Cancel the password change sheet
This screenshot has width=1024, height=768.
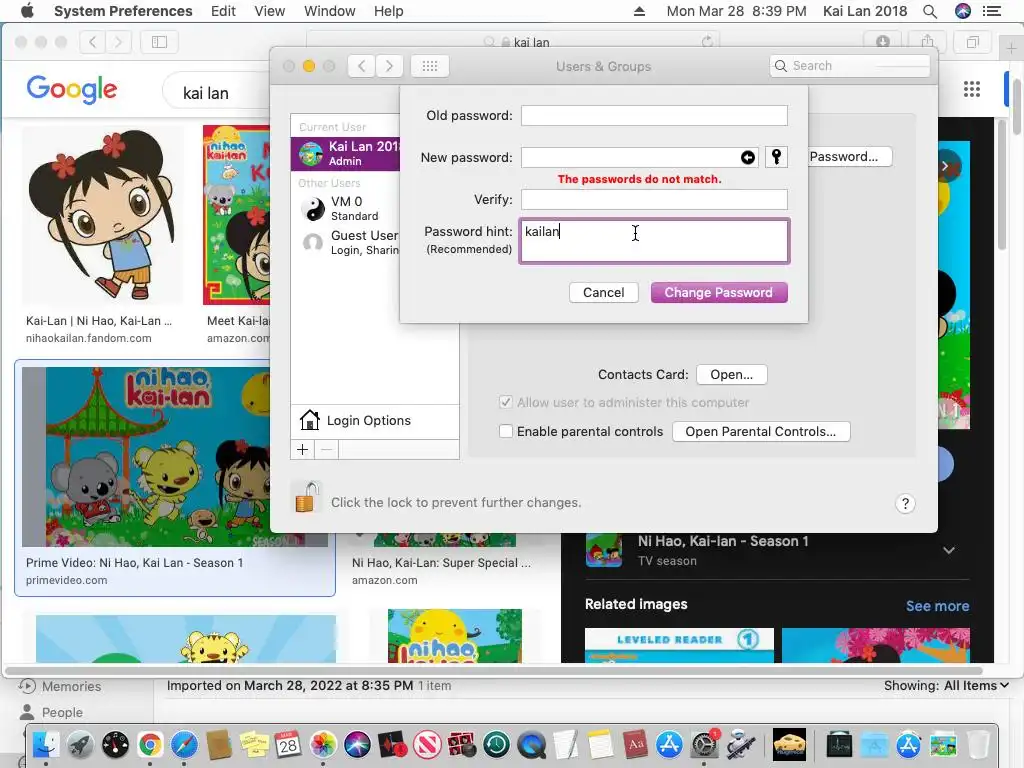(603, 293)
